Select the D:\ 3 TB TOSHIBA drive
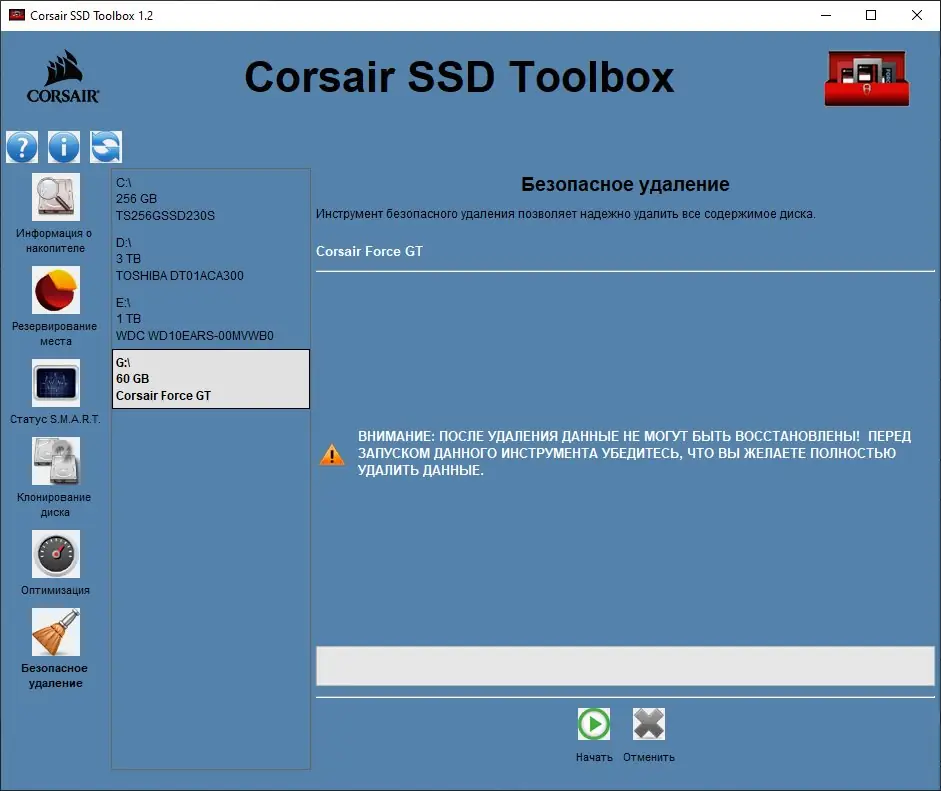 coord(211,259)
